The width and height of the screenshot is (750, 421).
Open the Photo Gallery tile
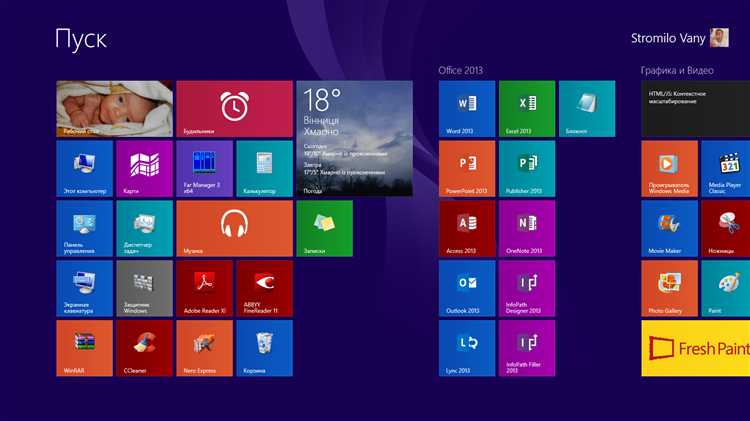point(670,288)
